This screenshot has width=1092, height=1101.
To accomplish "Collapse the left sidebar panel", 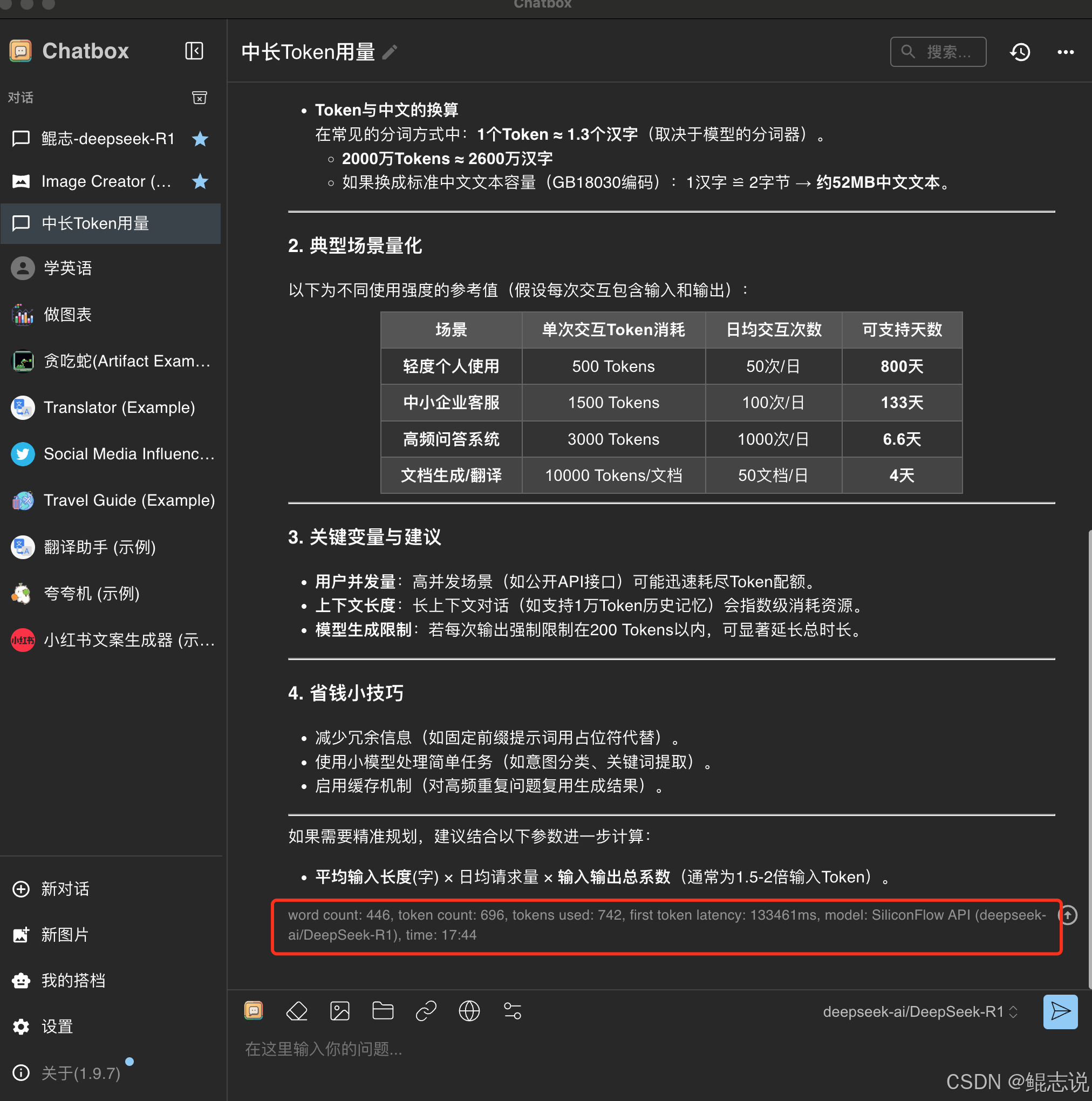I will (194, 51).
